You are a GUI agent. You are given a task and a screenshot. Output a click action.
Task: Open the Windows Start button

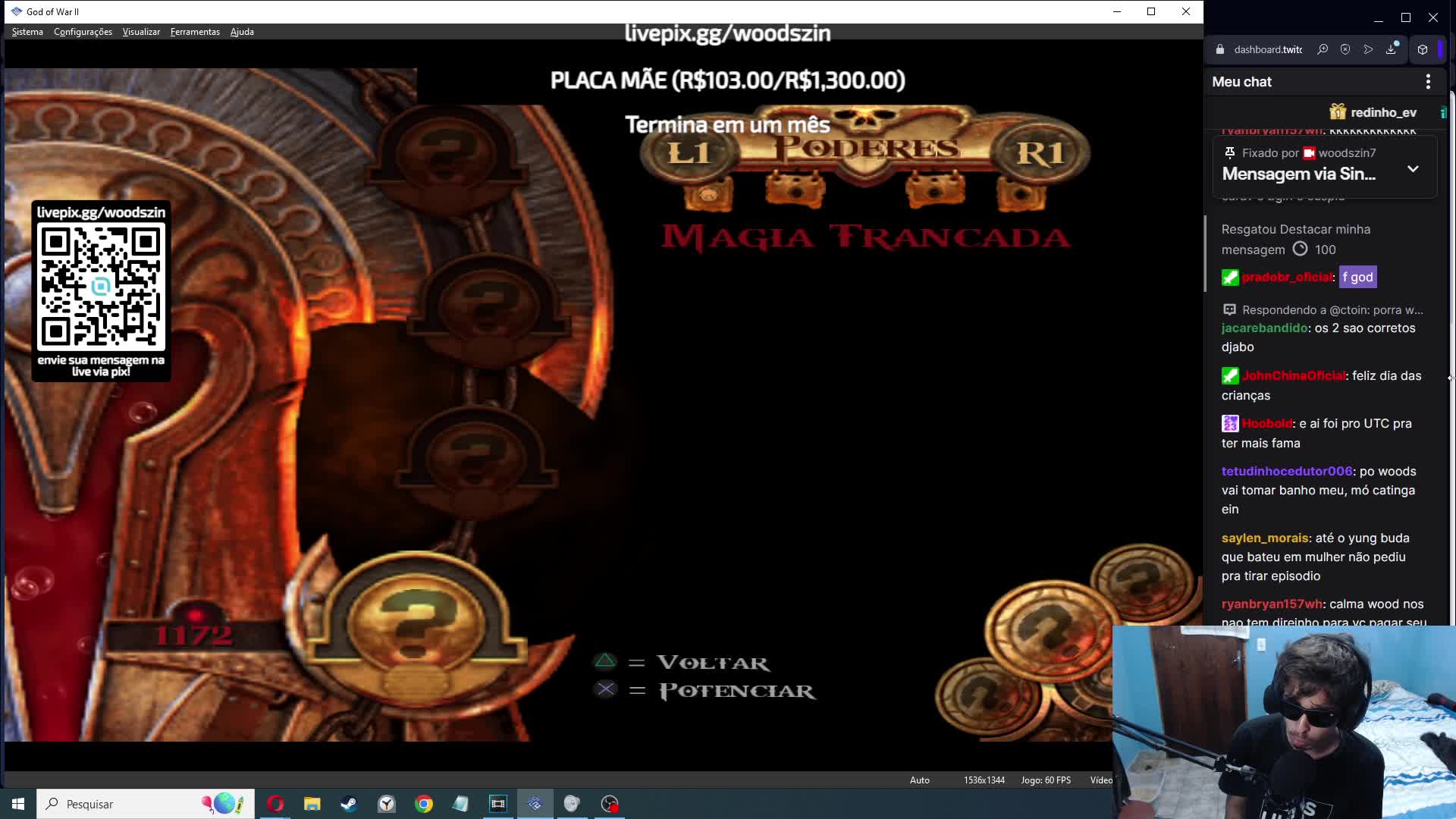pos(18,804)
